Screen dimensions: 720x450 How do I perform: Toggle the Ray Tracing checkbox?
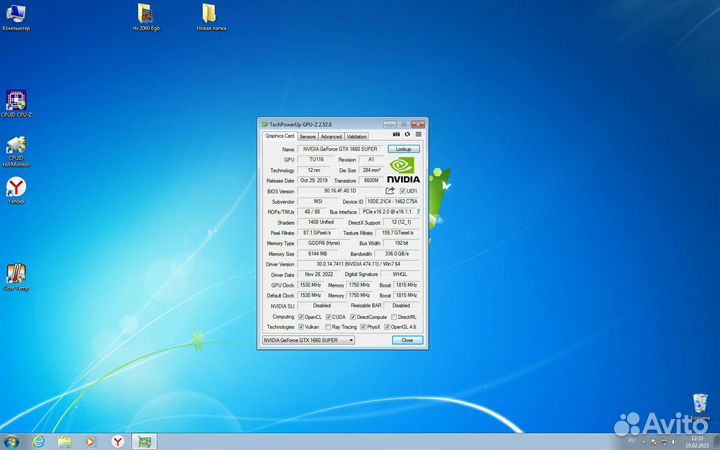pos(328,327)
